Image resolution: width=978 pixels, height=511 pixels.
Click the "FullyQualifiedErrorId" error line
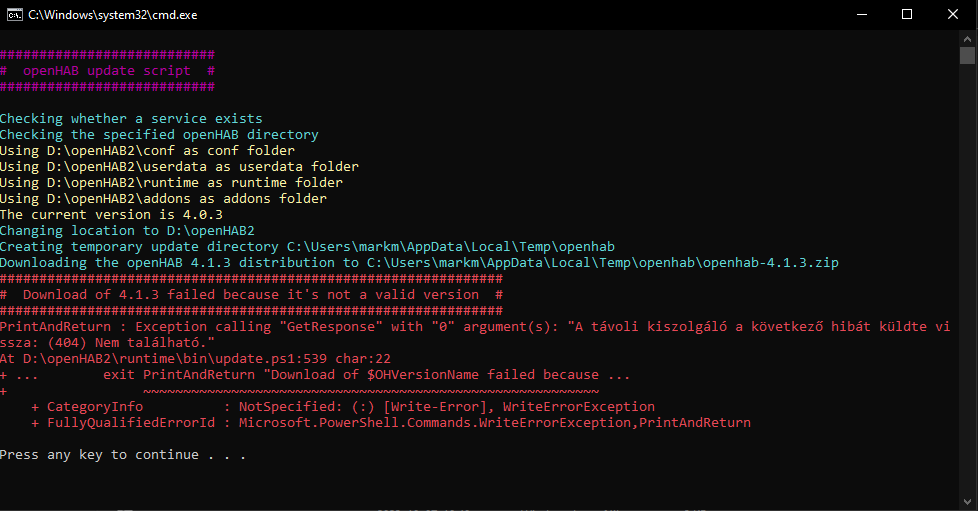click(x=391, y=423)
